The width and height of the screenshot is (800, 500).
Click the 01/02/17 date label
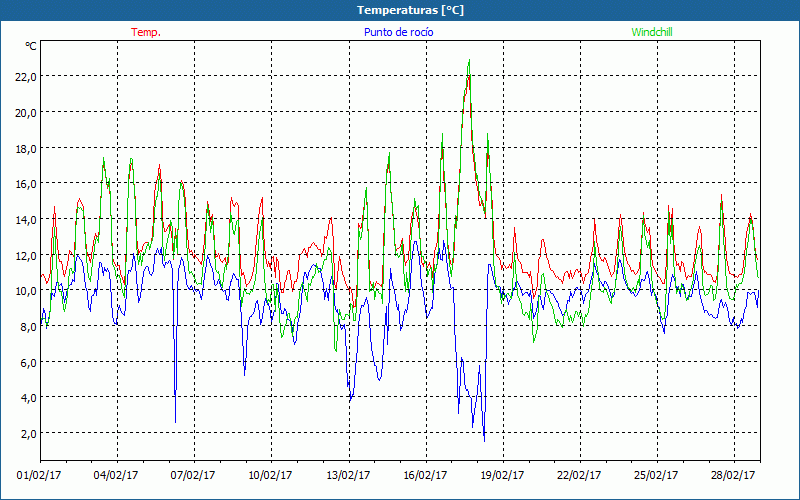point(39,475)
